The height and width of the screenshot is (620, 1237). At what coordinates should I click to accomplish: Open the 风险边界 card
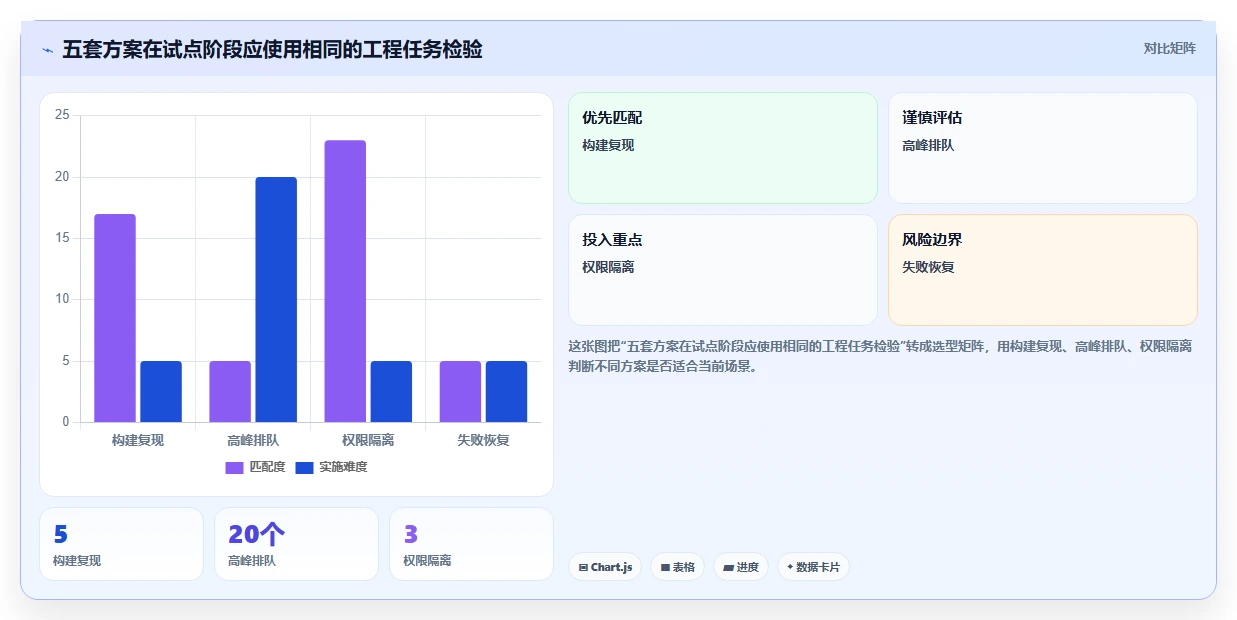click(1043, 270)
